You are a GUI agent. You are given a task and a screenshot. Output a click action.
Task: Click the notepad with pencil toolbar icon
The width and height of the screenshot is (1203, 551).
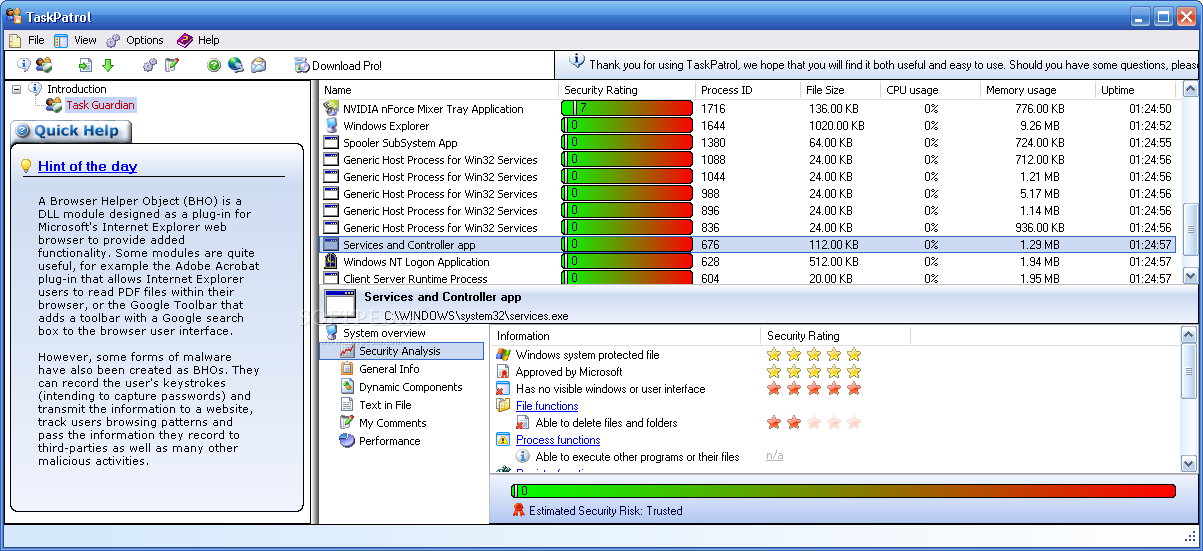[172, 65]
